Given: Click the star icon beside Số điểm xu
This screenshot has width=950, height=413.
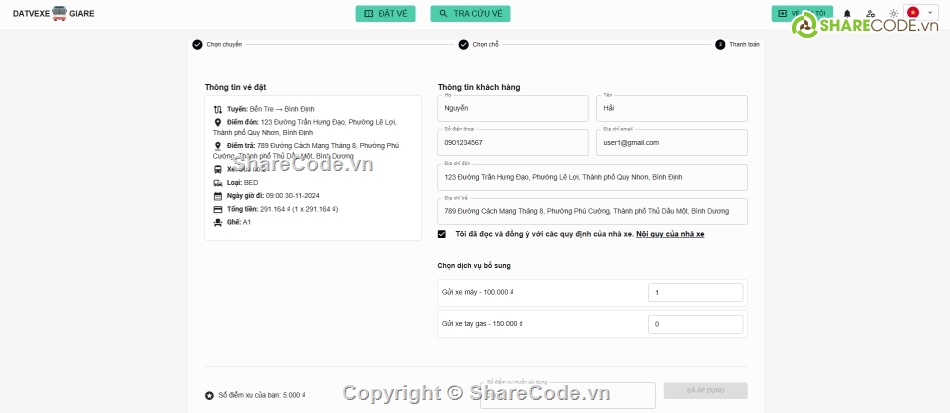Looking at the screenshot, I should [x=209, y=395].
